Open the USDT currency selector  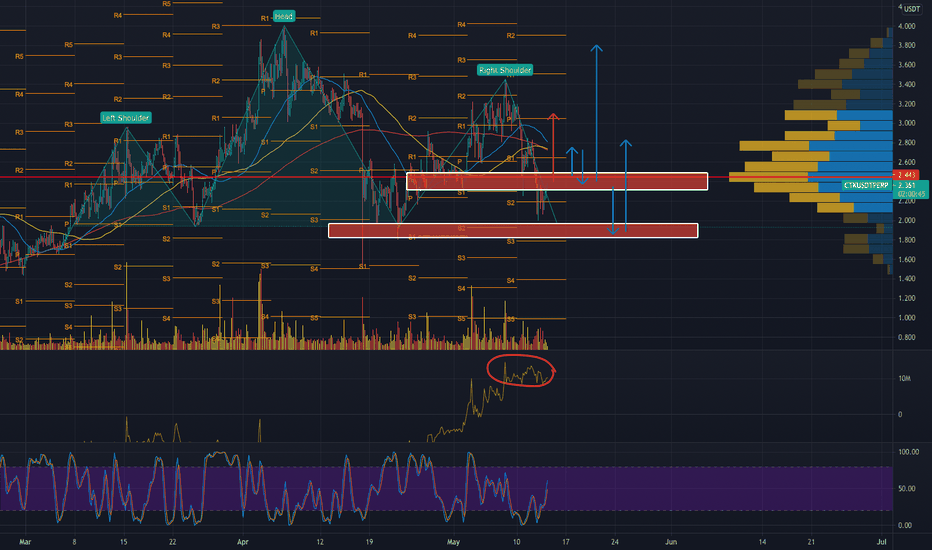[x=912, y=8]
